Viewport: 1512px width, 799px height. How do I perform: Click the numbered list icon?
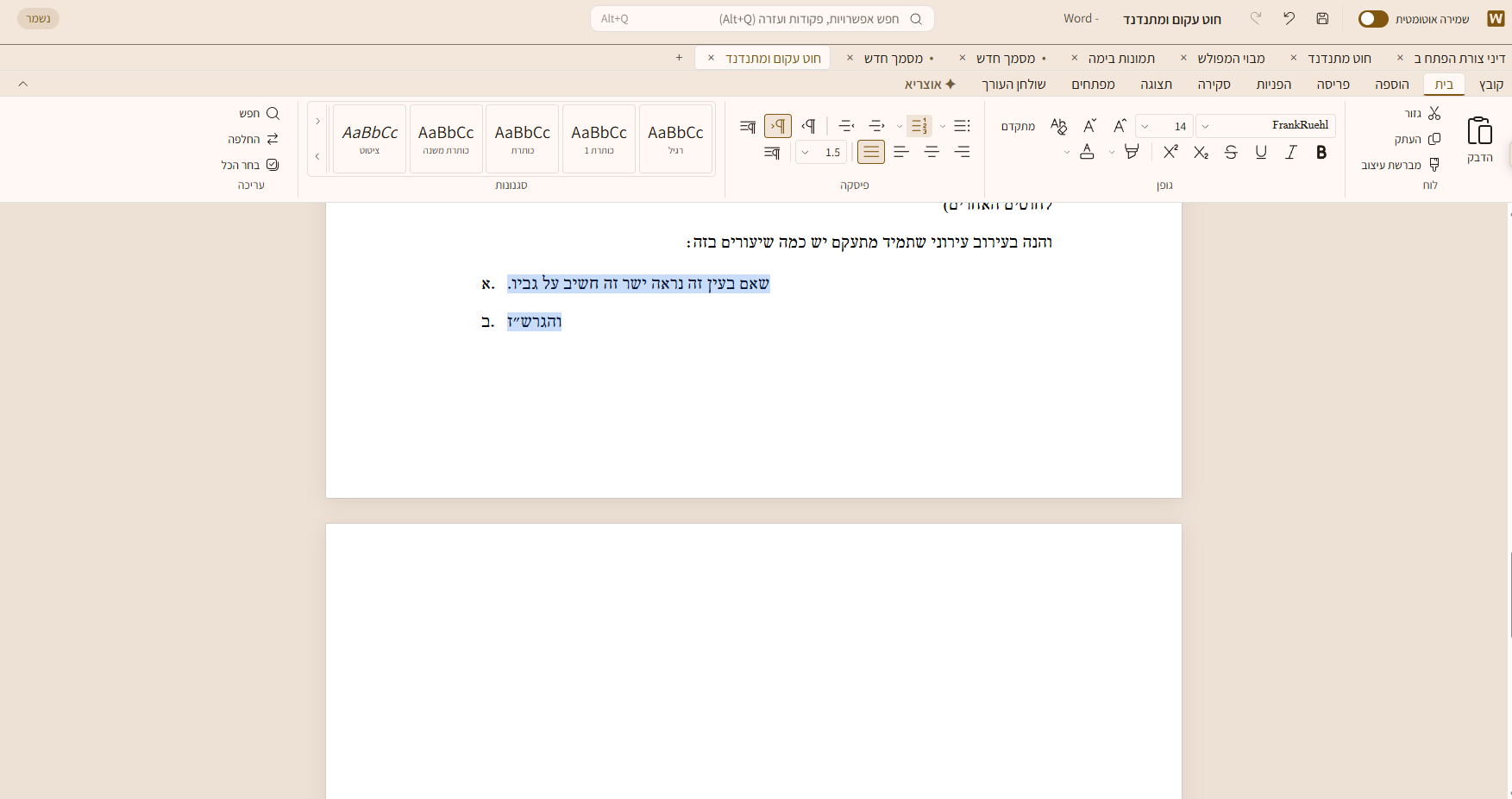[x=919, y=126]
